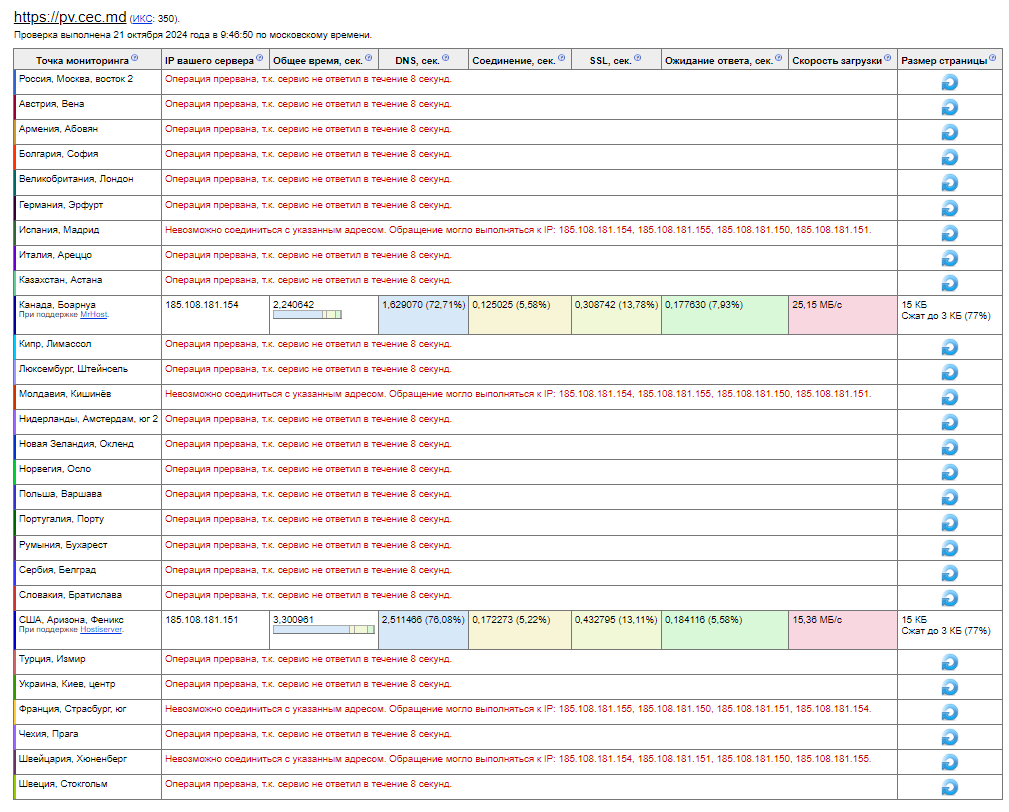Open the Hostiserver sponsor link

click(101, 630)
